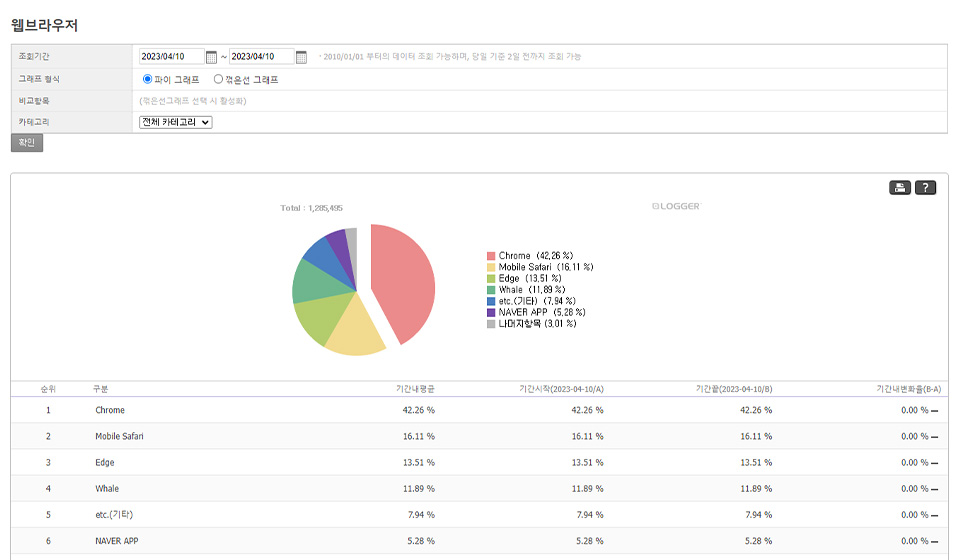Click the NAVER APP row 0.00 % change value
960x560 pixels.
pos(915,541)
